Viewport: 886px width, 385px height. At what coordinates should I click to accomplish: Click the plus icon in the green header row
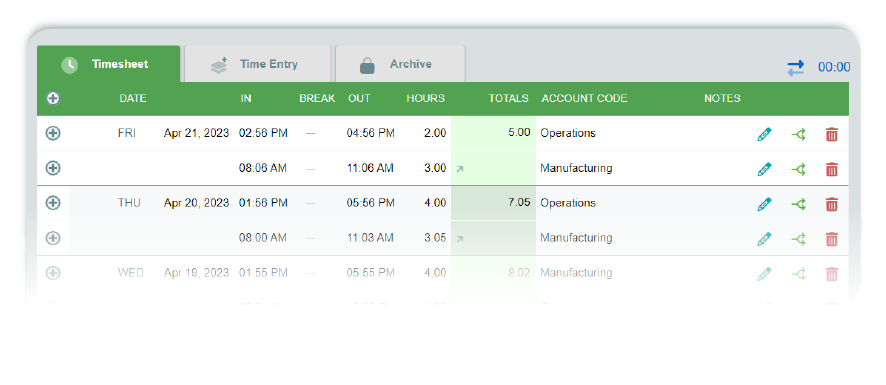click(x=53, y=98)
